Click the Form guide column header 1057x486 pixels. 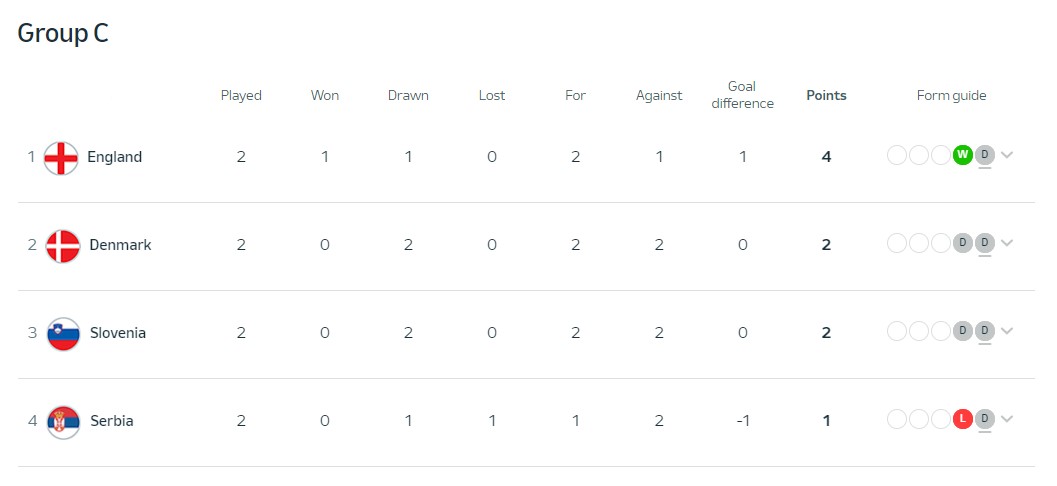coord(951,96)
